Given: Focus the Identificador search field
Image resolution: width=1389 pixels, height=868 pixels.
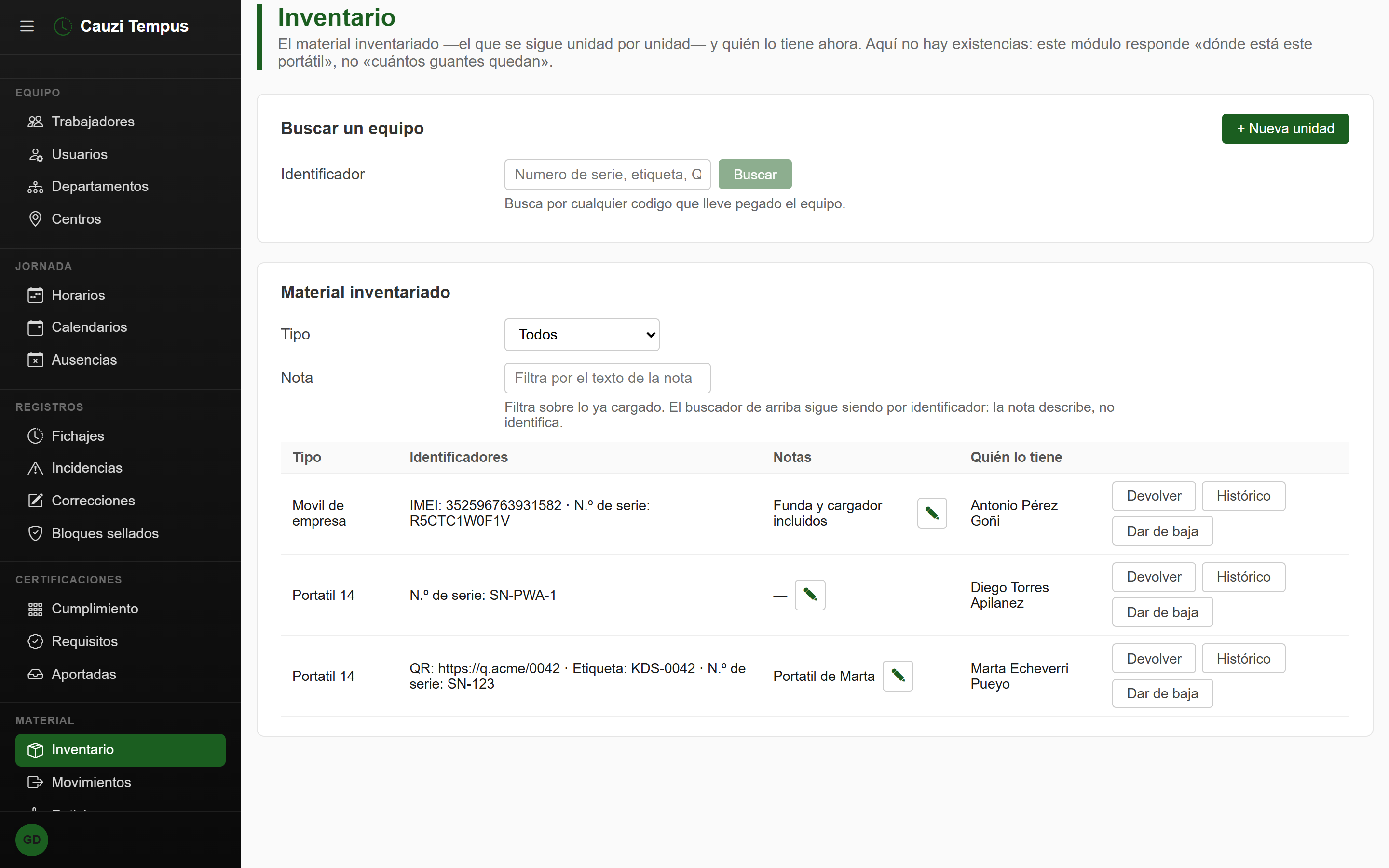Looking at the screenshot, I should 607,175.
